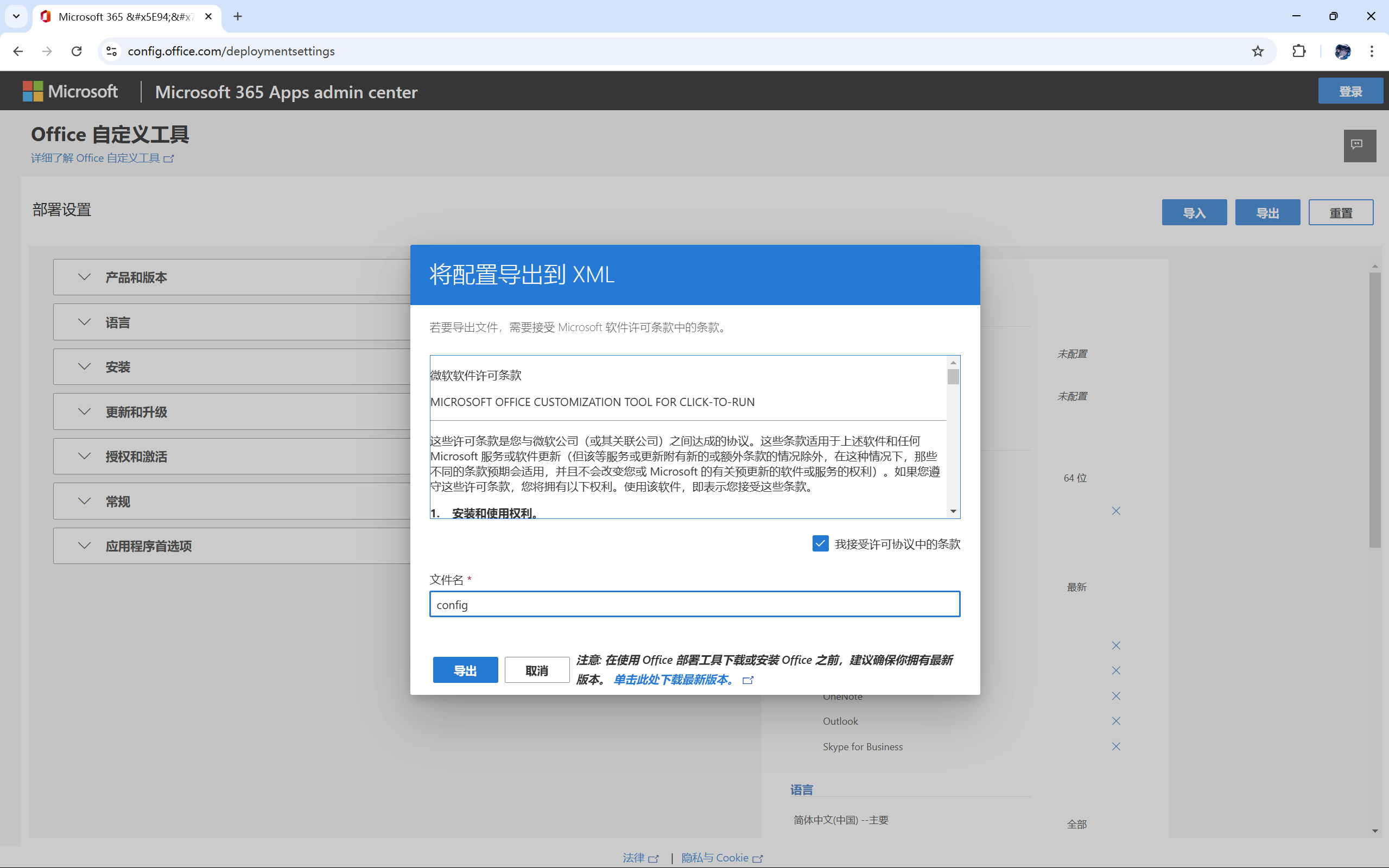Click the 64 位 value
Viewport: 1389px width, 868px height.
click(x=1075, y=478)
